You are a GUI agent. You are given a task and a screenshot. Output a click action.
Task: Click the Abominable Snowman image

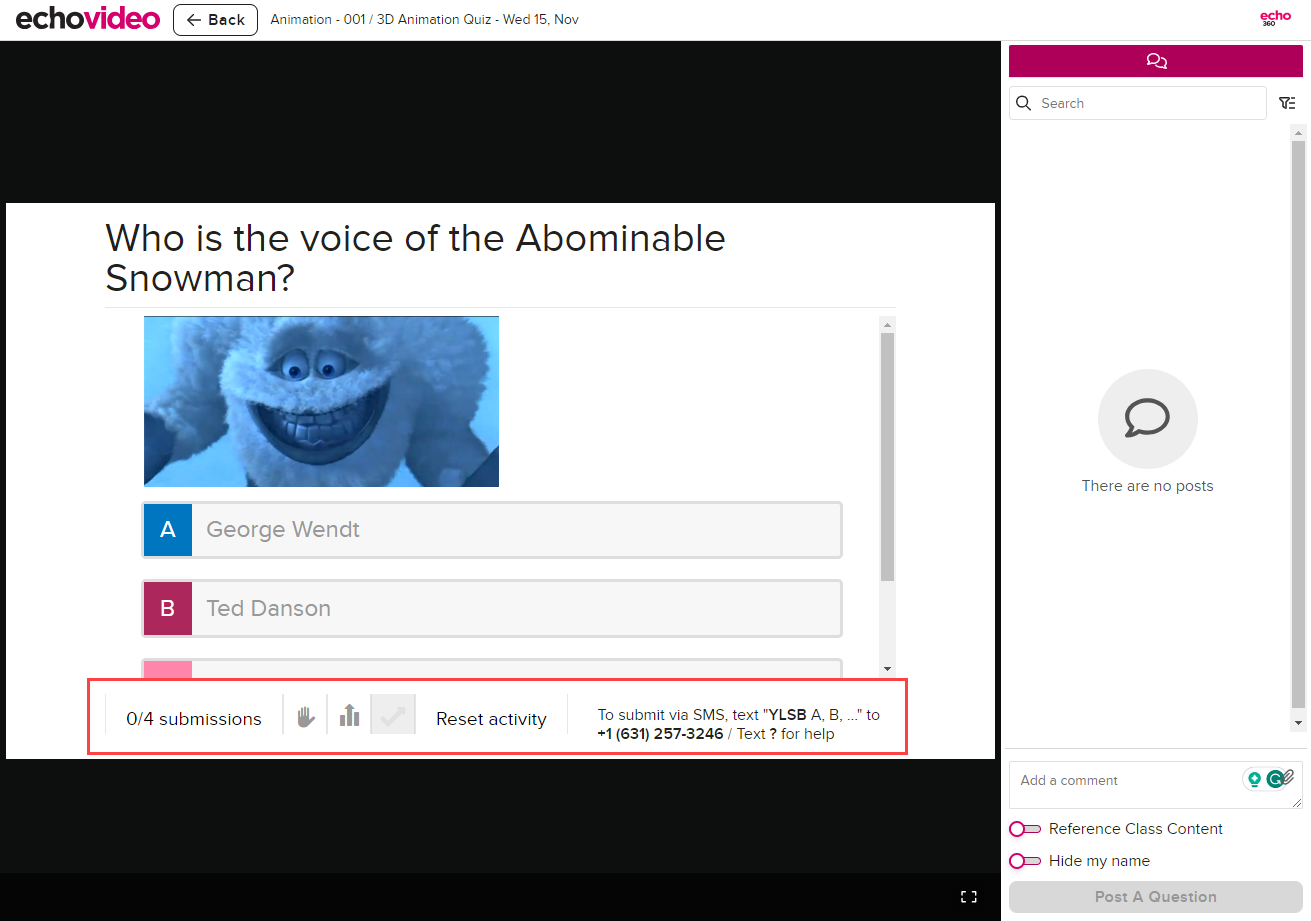pos(321,401)
